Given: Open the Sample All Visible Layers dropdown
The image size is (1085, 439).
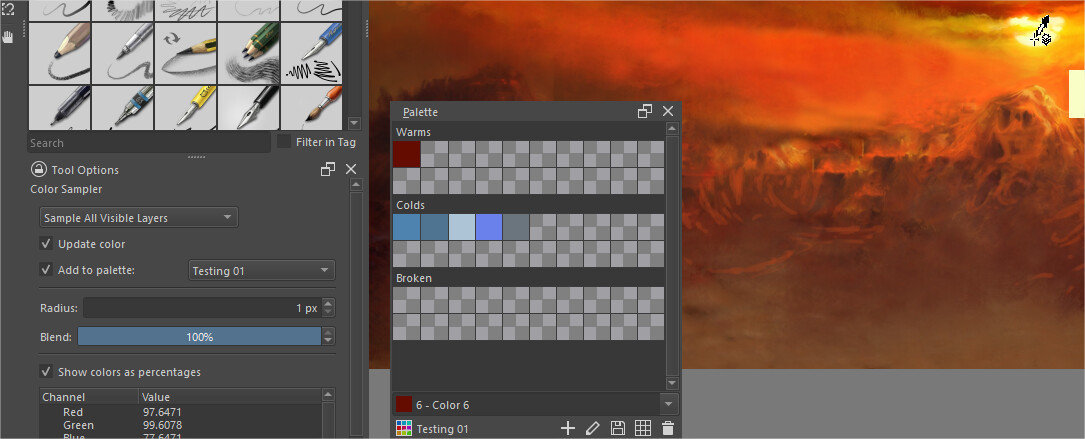Looking at the screenshot, I should (138, 218).
